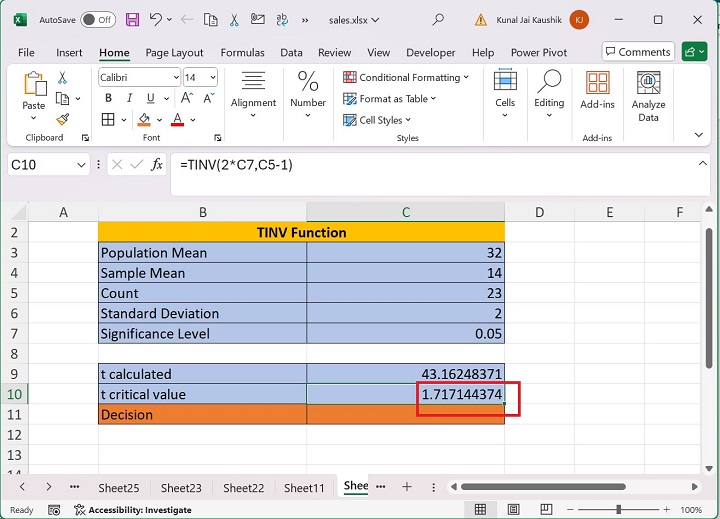Image resolution: width=720 pixels, height=519 pixels.
Task: Expand the Name Box dropdown arrow
Action: [82, 165]
